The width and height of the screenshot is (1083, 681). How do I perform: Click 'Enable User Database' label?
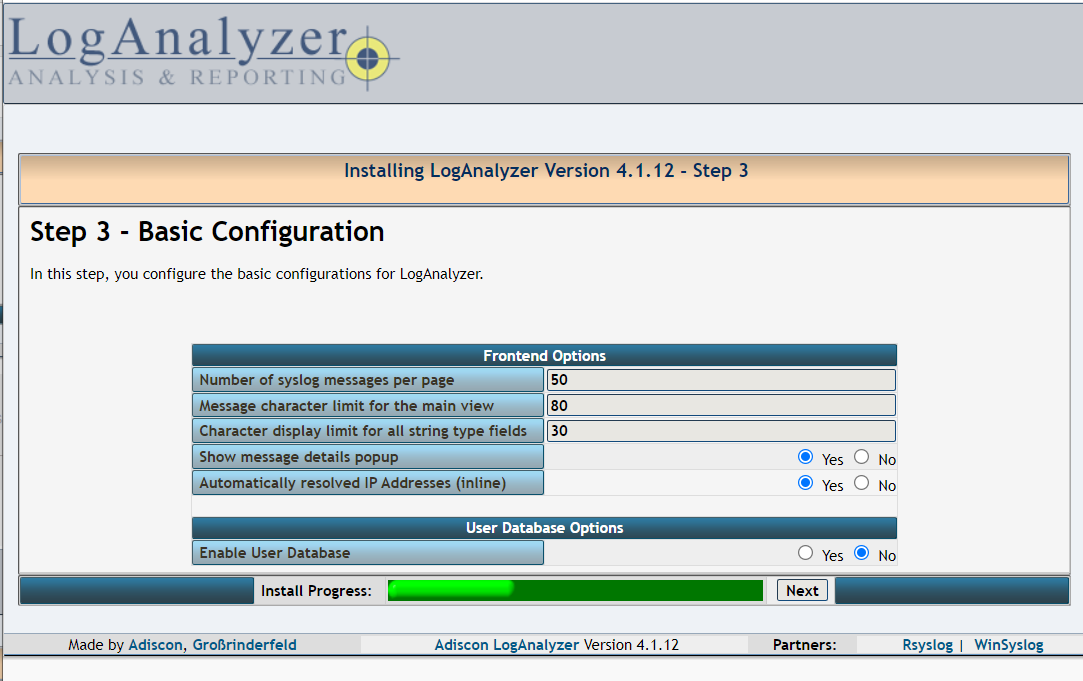[x=274, y=553]
